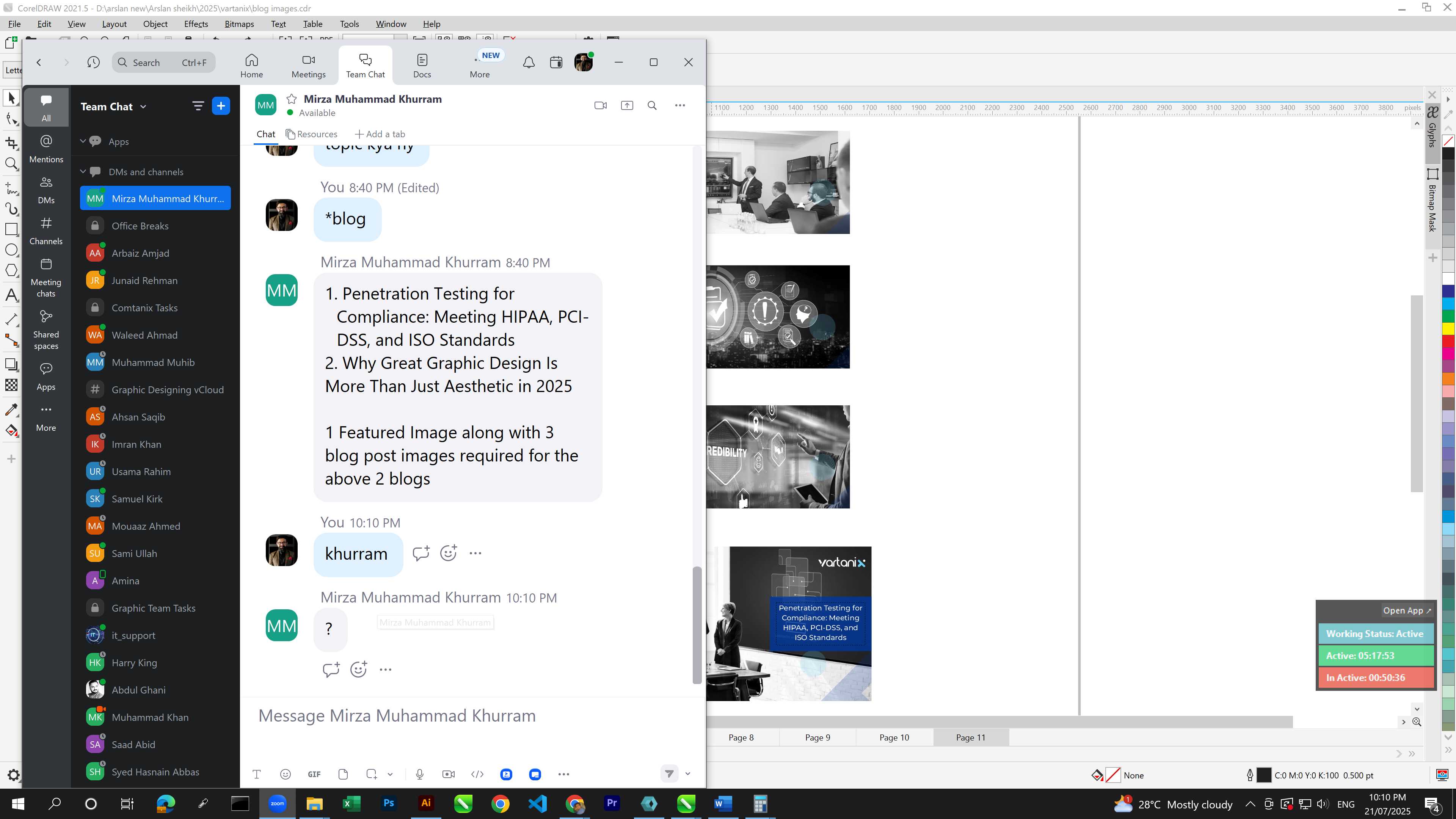
Task: Record a video message
Action: [449, 774]
